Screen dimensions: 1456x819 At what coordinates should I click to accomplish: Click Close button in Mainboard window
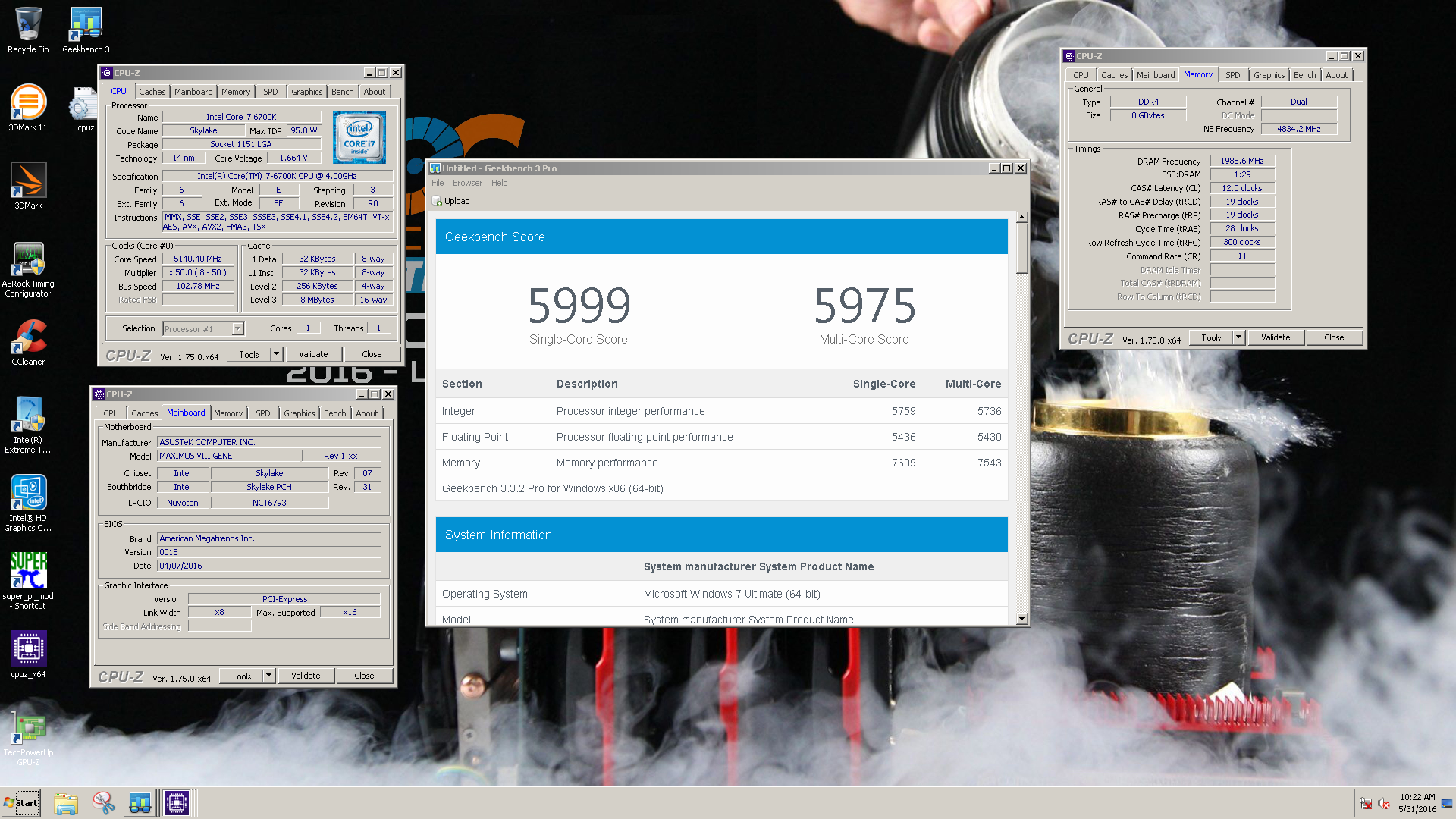coord(364,676)
